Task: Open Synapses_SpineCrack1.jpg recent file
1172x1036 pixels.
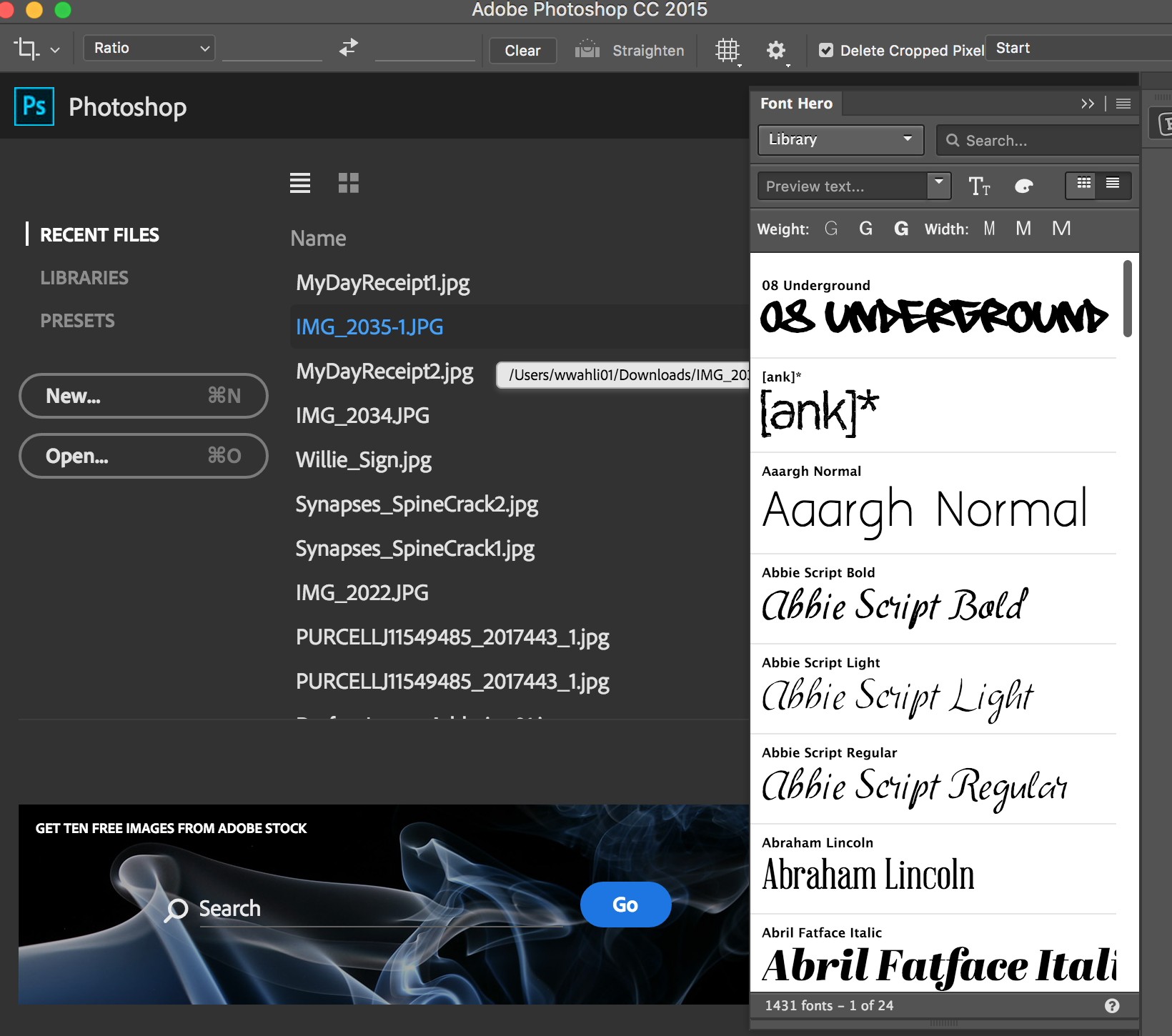Action: point(415,549)
